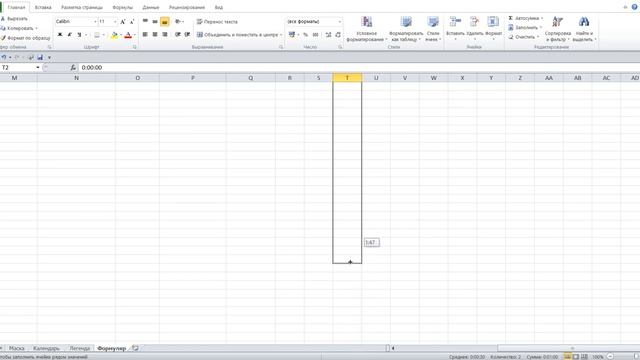This screenshot has width=640, height=360.
Task: Select column T header
Action: coord(347,78)
